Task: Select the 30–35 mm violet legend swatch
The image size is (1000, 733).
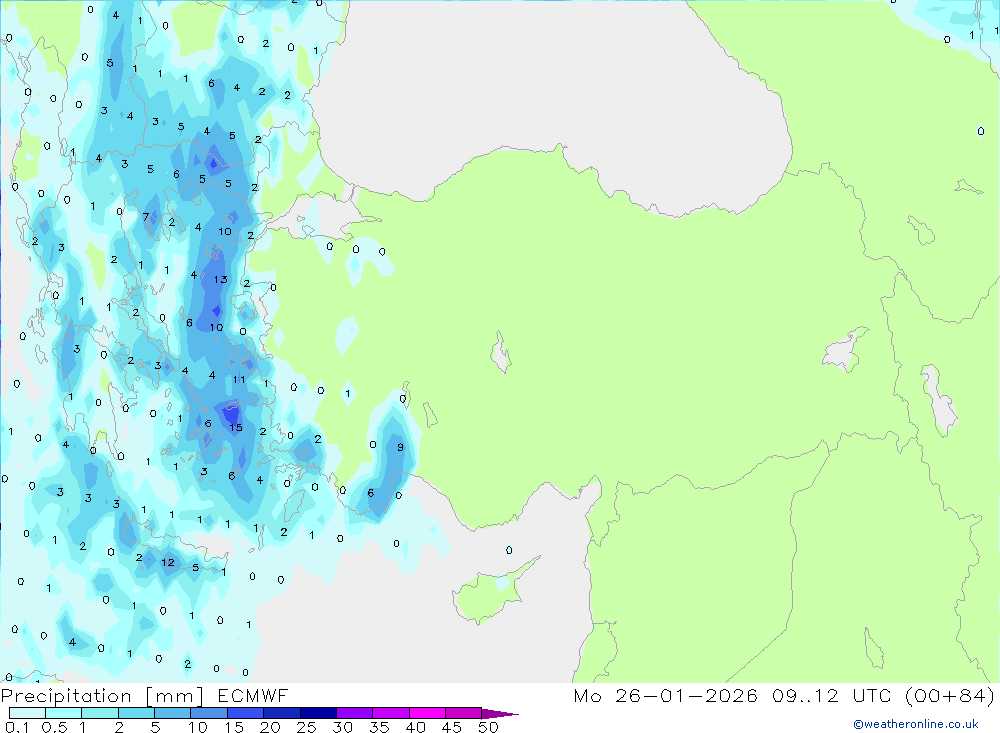Action: click(355, 713)
